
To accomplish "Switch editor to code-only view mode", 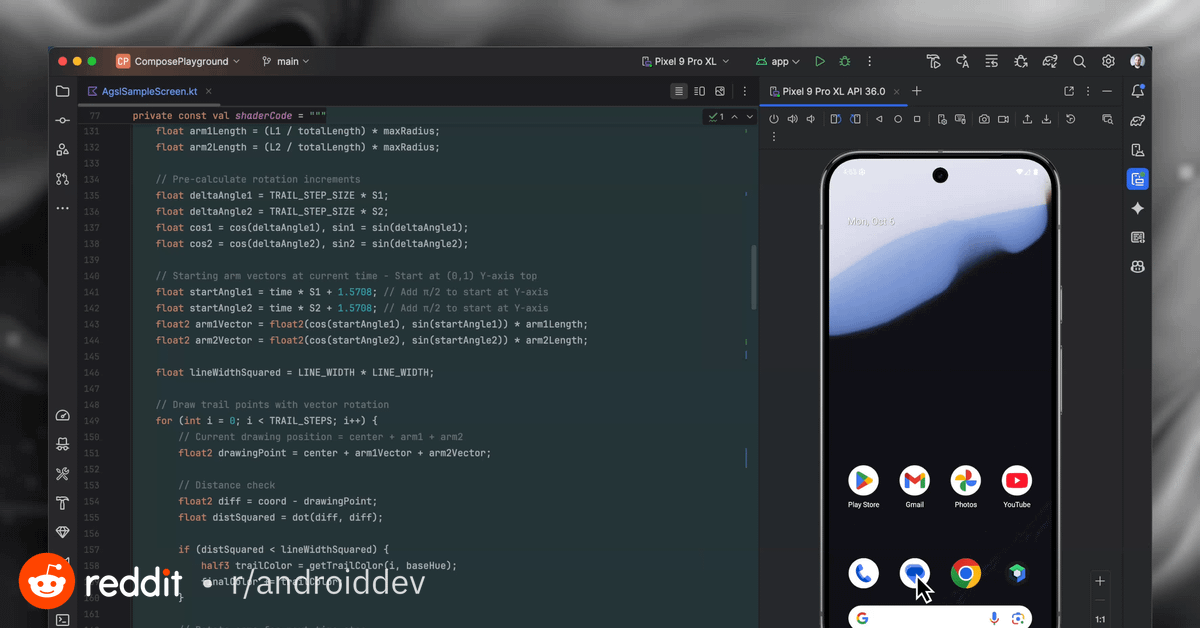I will point(679,91).
